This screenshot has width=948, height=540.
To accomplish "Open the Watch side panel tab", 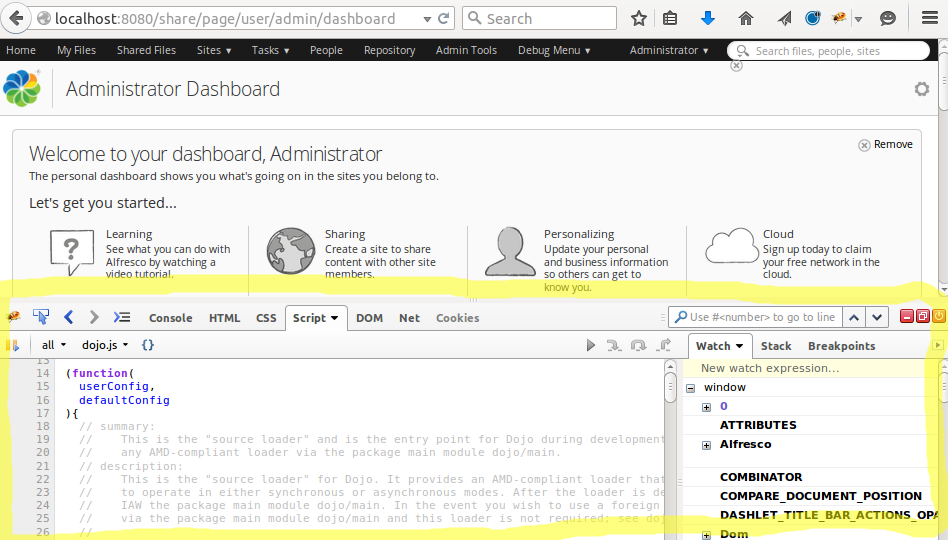I will click(719, 346).
